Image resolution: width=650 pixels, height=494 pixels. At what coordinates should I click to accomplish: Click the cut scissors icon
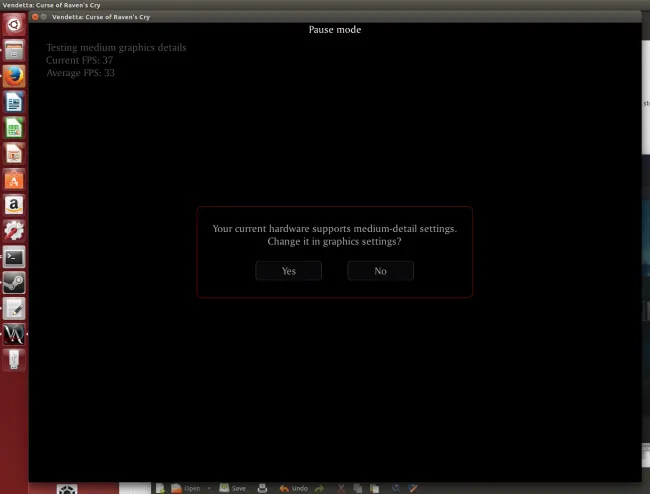coord(341,488)
